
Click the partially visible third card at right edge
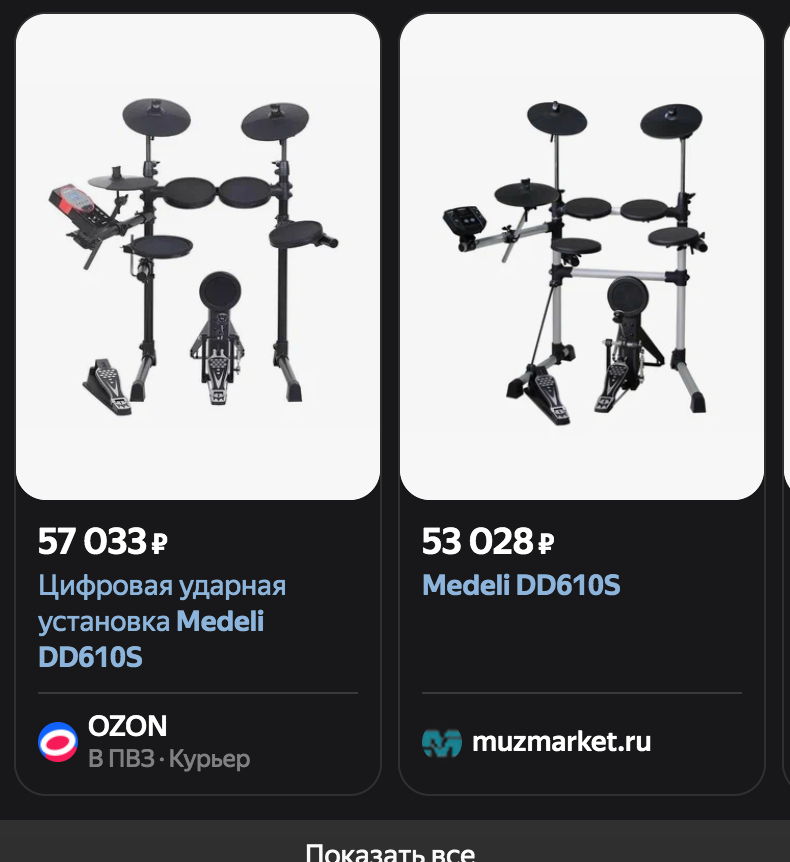pos(786,400)
